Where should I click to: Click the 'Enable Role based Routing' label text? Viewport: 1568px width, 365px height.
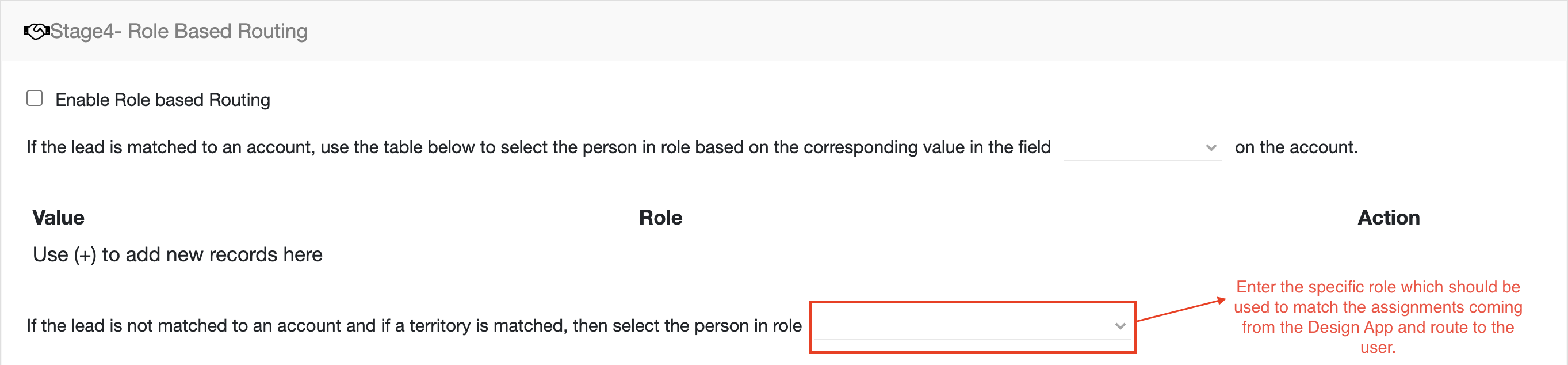tap(163, 100)
